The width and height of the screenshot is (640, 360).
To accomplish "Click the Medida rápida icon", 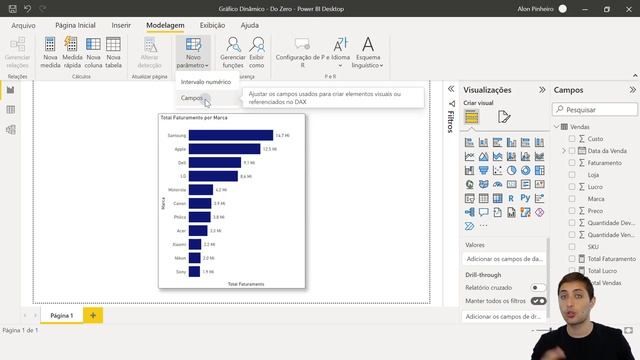I will (71, 44).
